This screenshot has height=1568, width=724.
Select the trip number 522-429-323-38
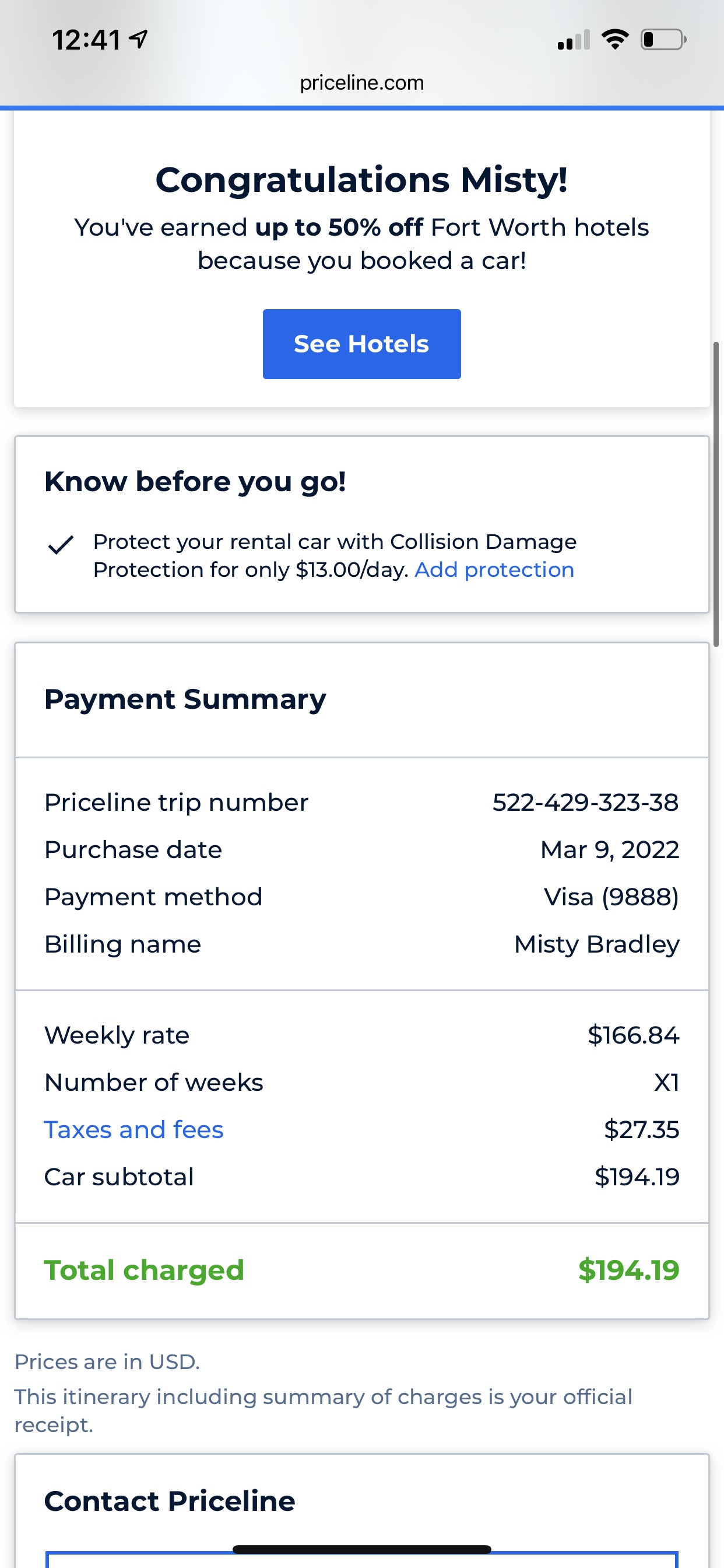(x=585, y=802)
